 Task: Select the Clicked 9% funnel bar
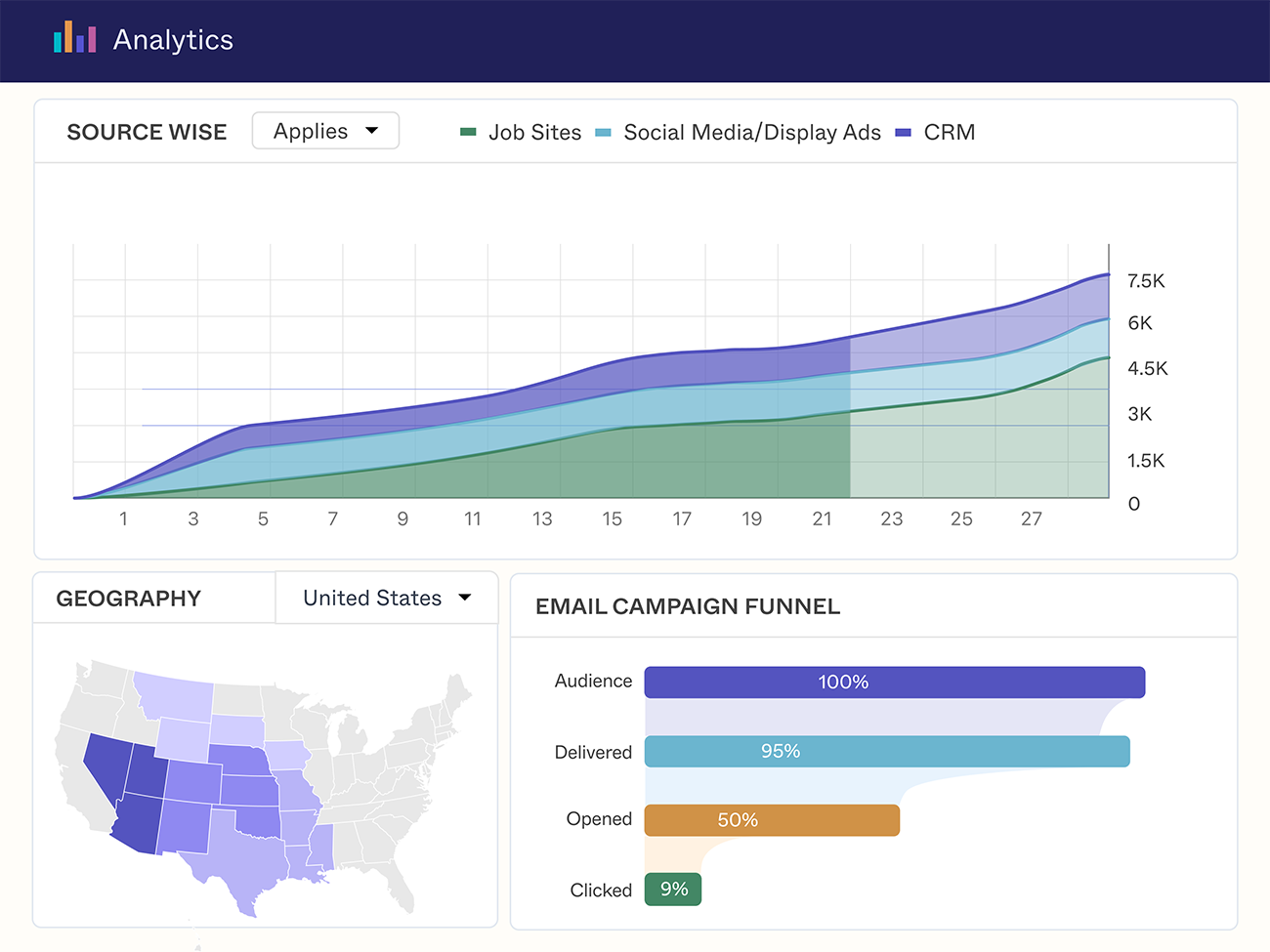tap(673, 890)
